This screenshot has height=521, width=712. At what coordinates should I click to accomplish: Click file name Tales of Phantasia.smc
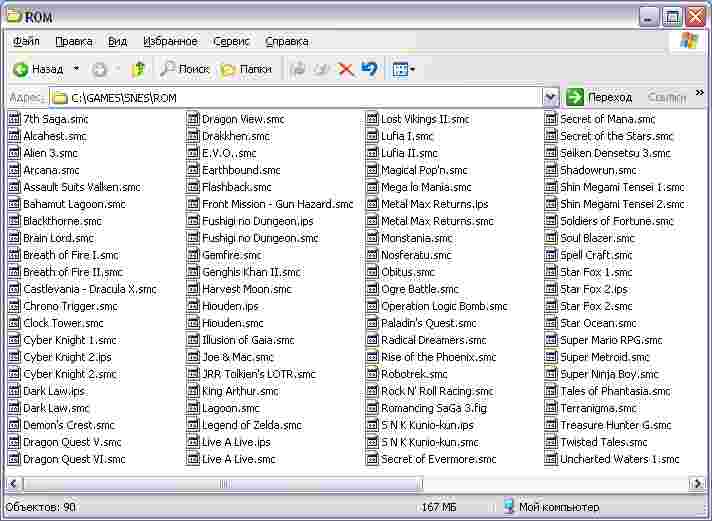[615, 391]
